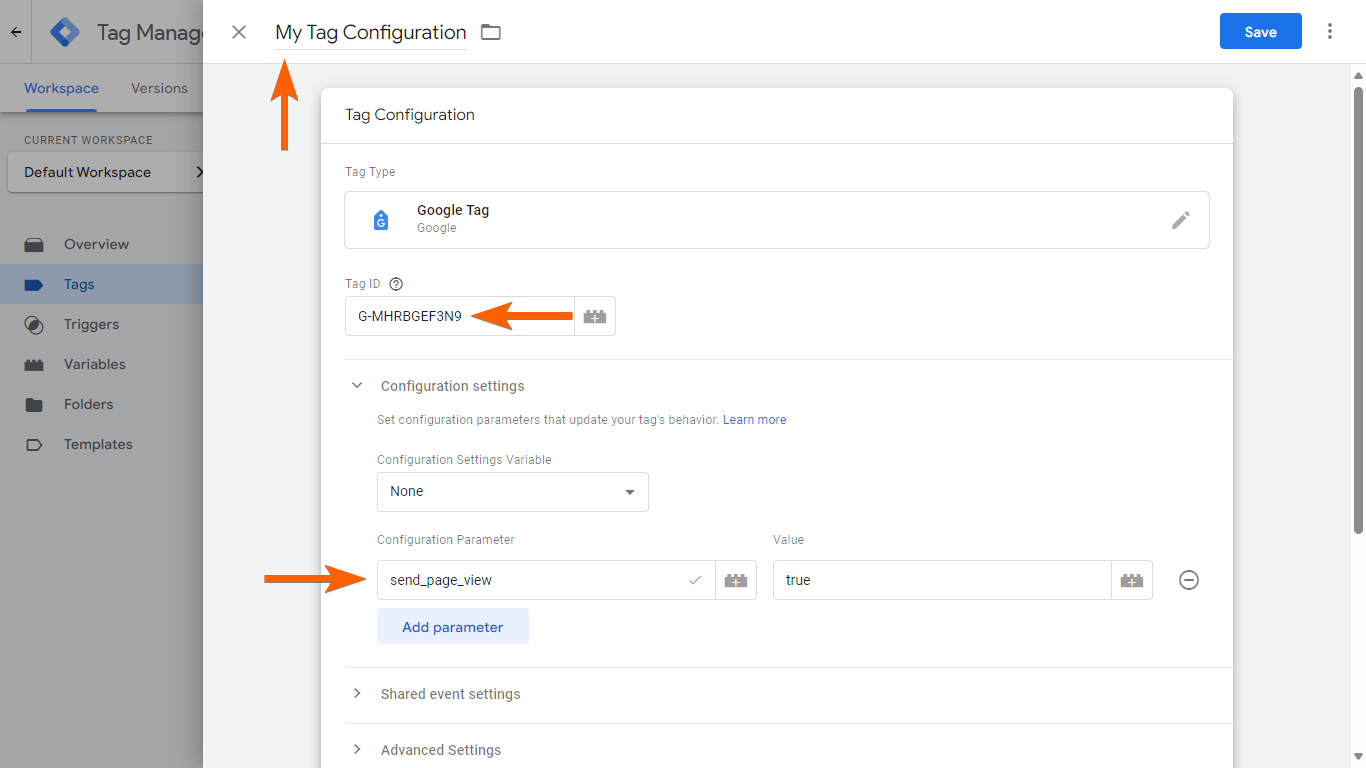Open Triggers in the sidebar
The width and height of the screenshot is (1366, 768).
coord(91,324)
